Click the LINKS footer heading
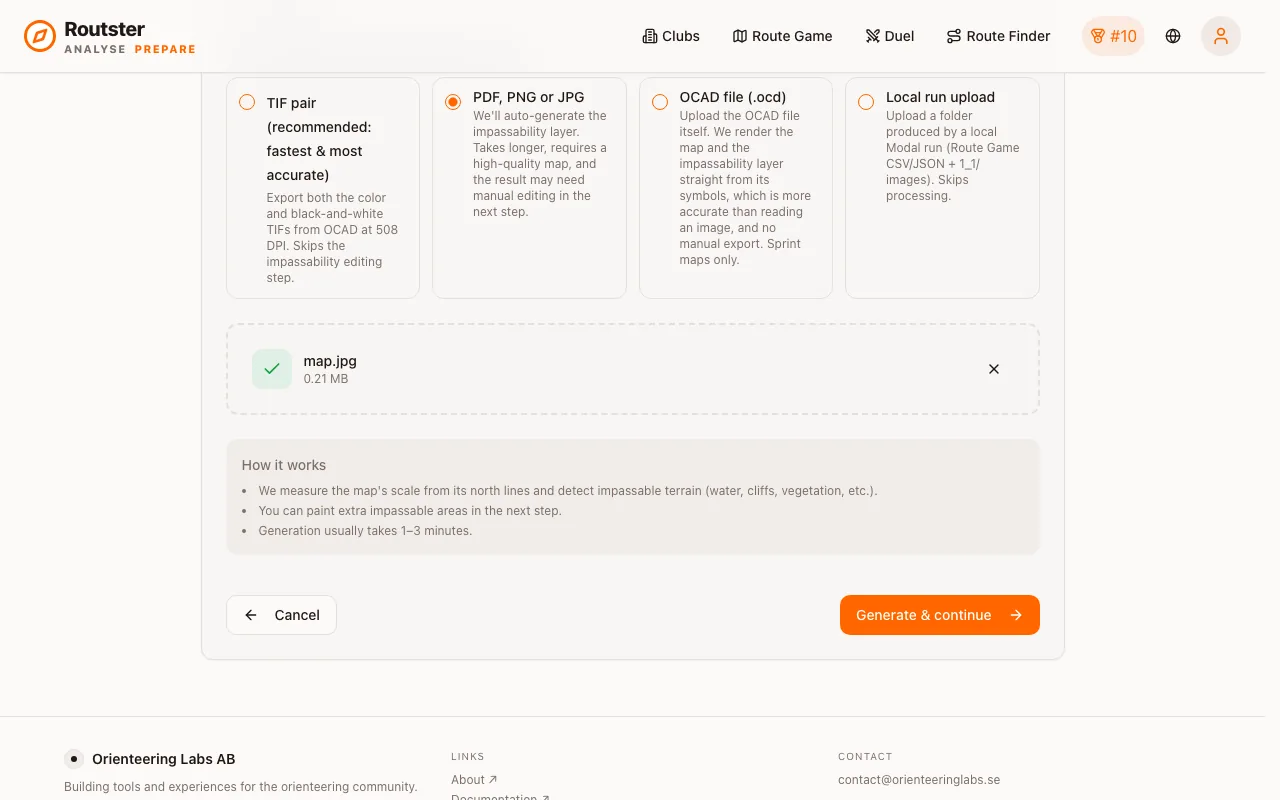The image size is (1280, 800). (468, 757)
